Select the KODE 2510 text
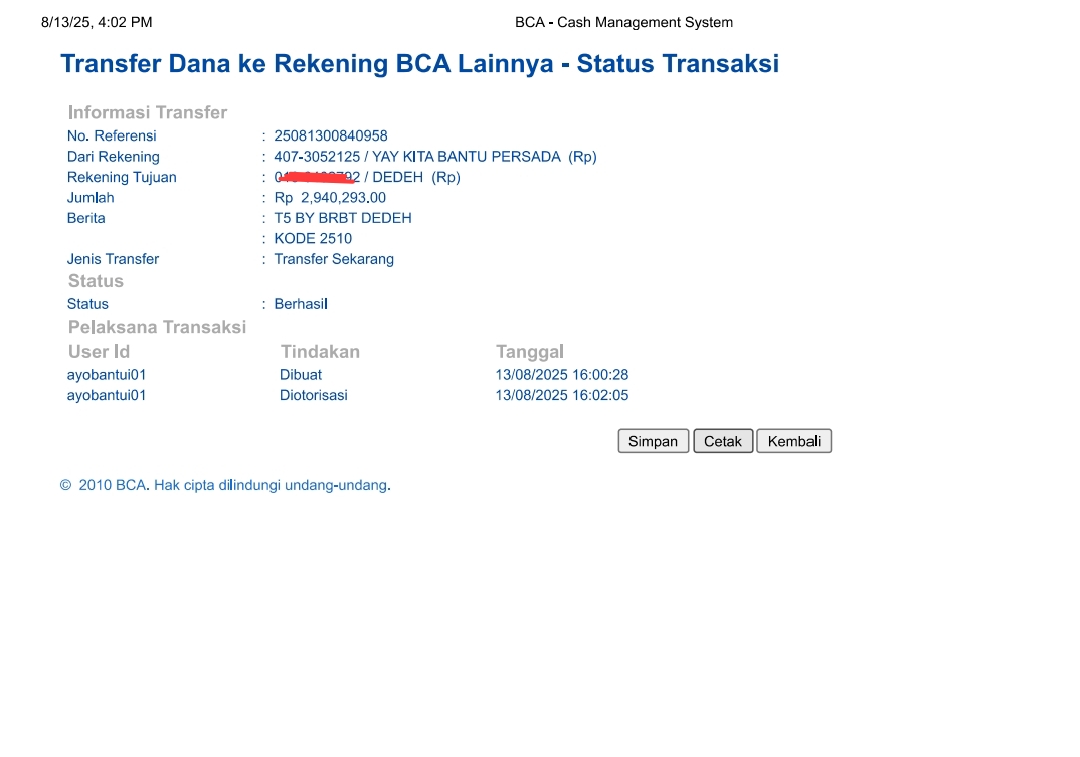Screen dimensions: 1080x757 pyautogui.click(x=313, y=239)
